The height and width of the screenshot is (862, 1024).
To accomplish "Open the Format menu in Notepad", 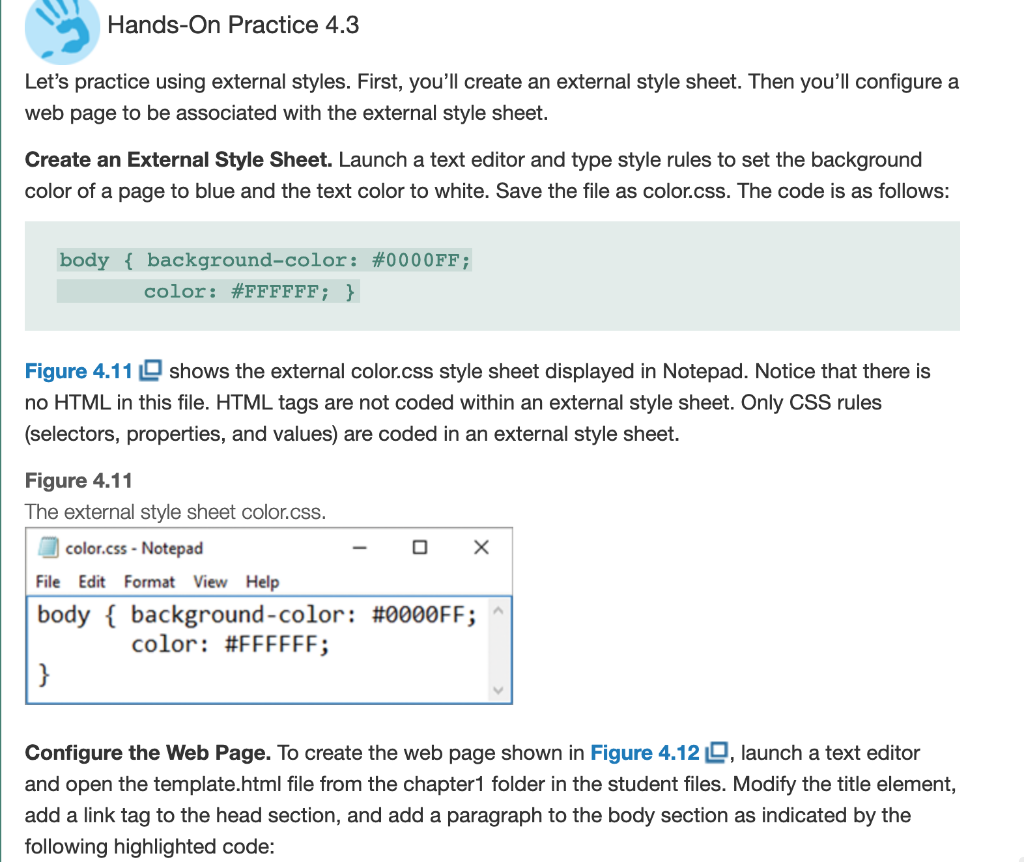I will (x=150, y=581).
